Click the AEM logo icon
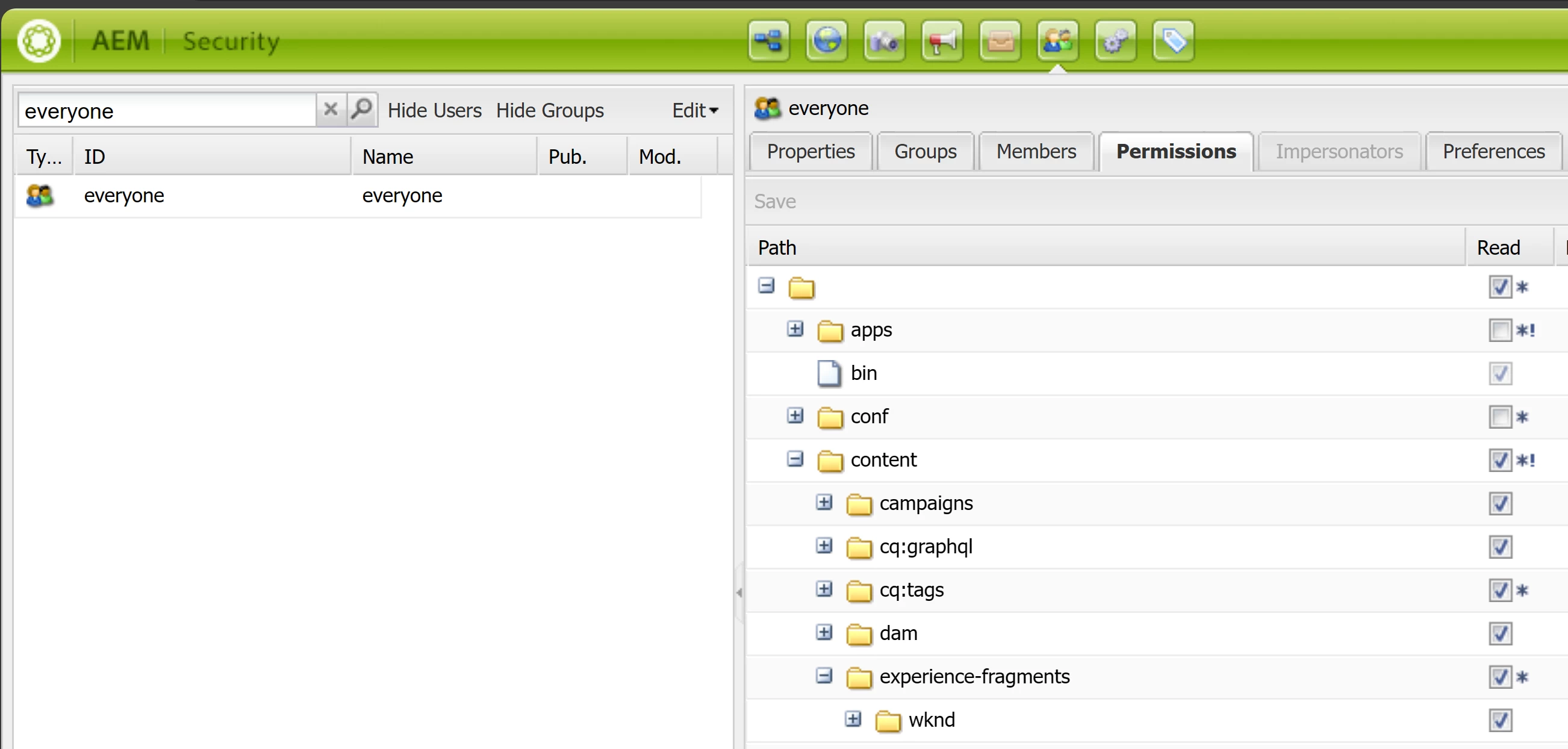1568x749 pixels. point(39,42)
